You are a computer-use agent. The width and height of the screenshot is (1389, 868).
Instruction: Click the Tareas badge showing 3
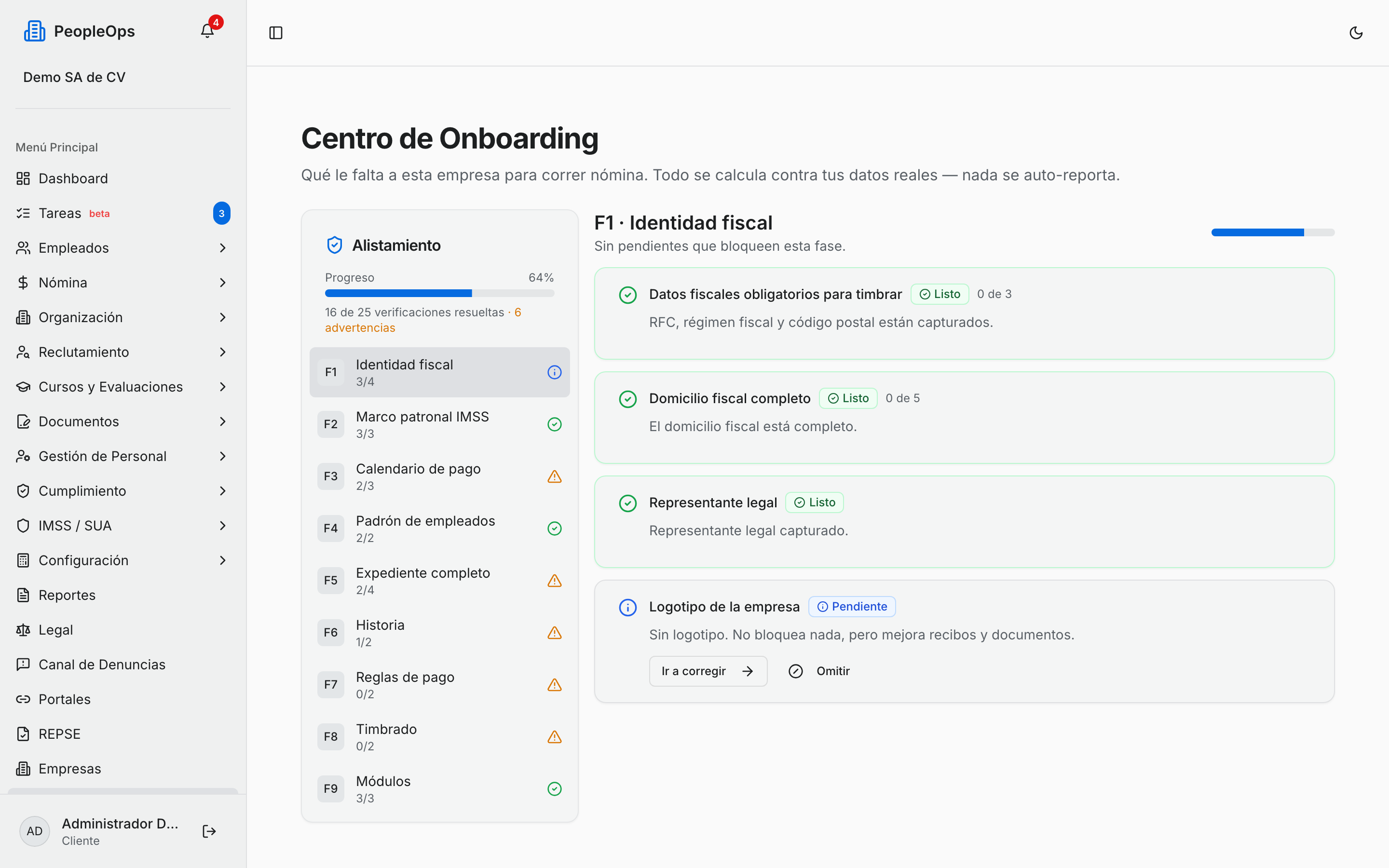[x=221, y=213]
